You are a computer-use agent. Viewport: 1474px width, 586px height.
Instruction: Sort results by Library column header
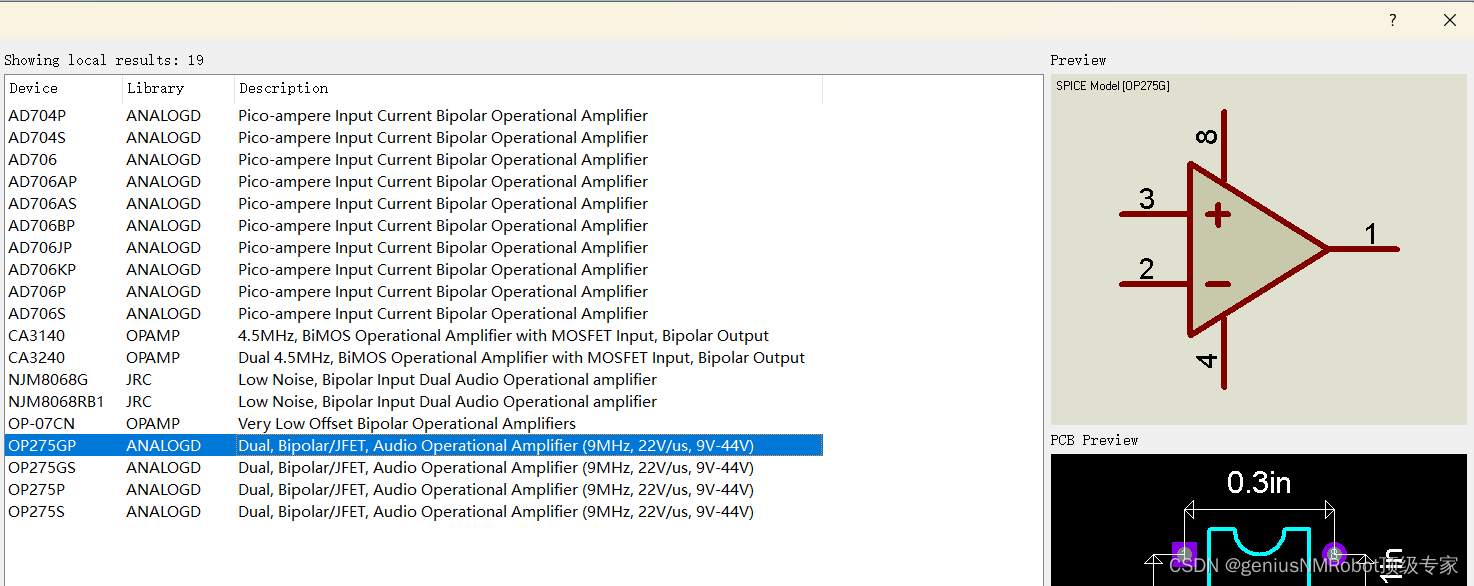(x=178, y=88)
